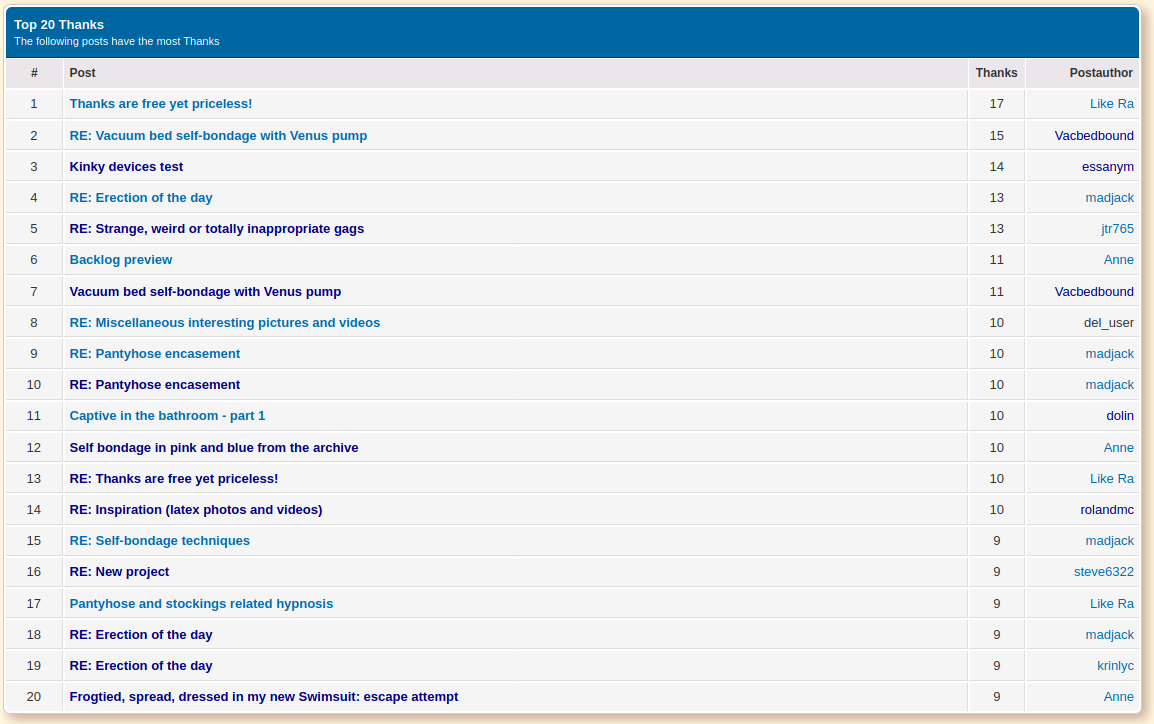The image size is (1154, 724).
Task: Open 'RE: Vacuum bed self-bondage with Venus pump'
Action: [218, 135]
